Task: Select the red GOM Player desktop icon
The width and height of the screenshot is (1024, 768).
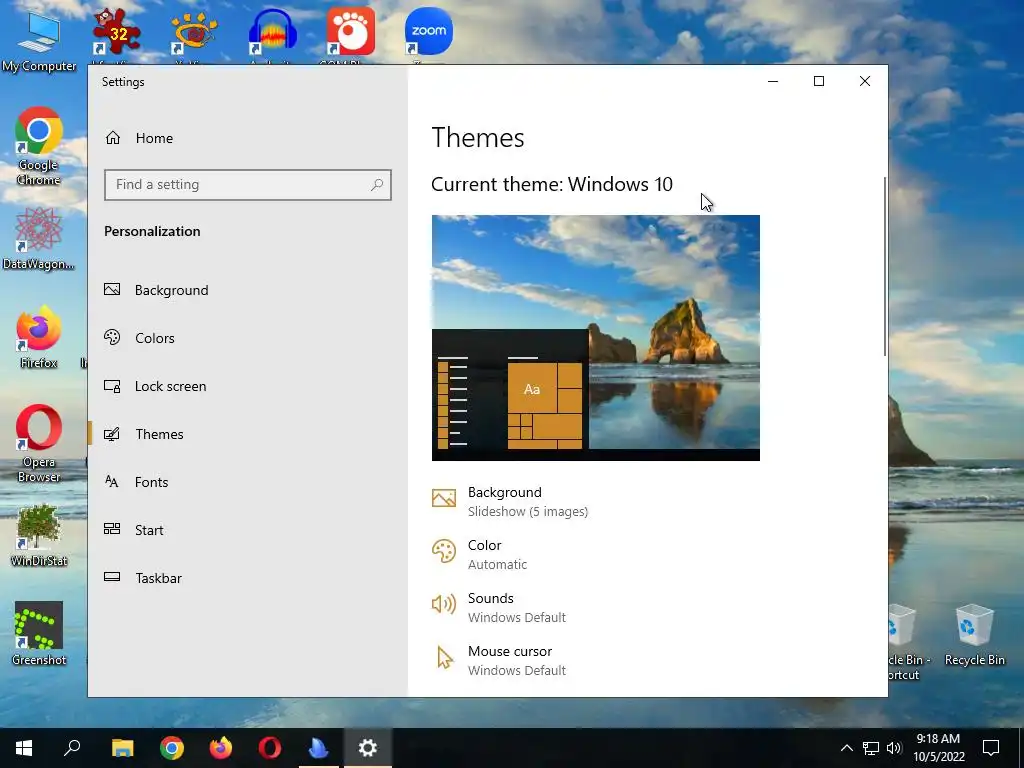Action: click(x=351, y=33)
